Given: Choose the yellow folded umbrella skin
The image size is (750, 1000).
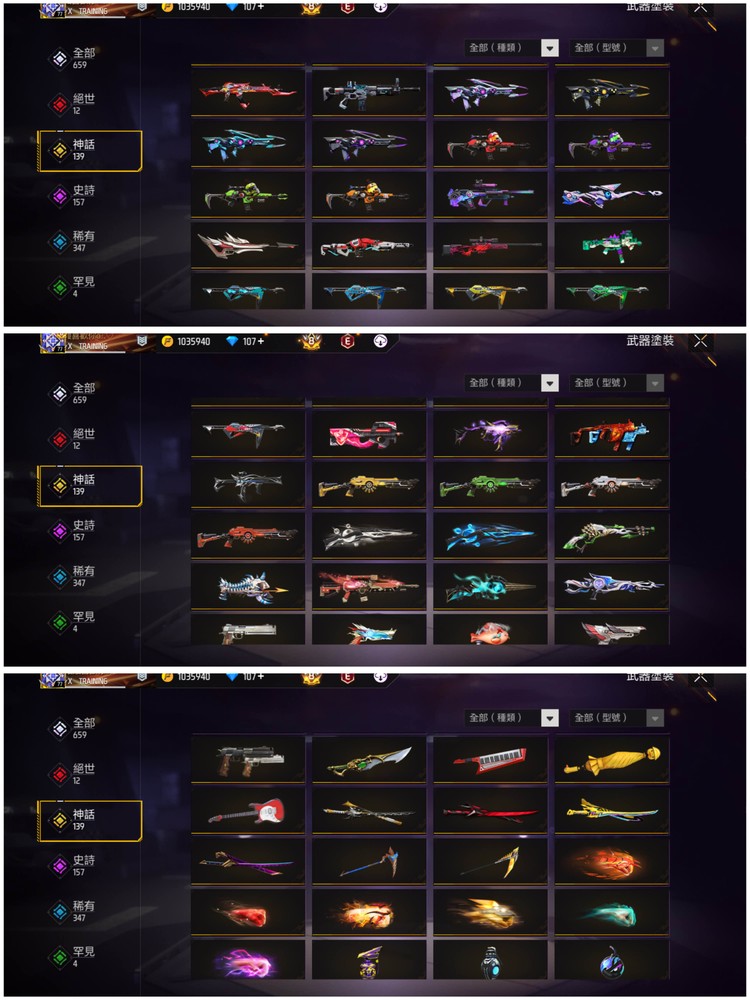Looking at the screenshot, I should tap(612, 759).
